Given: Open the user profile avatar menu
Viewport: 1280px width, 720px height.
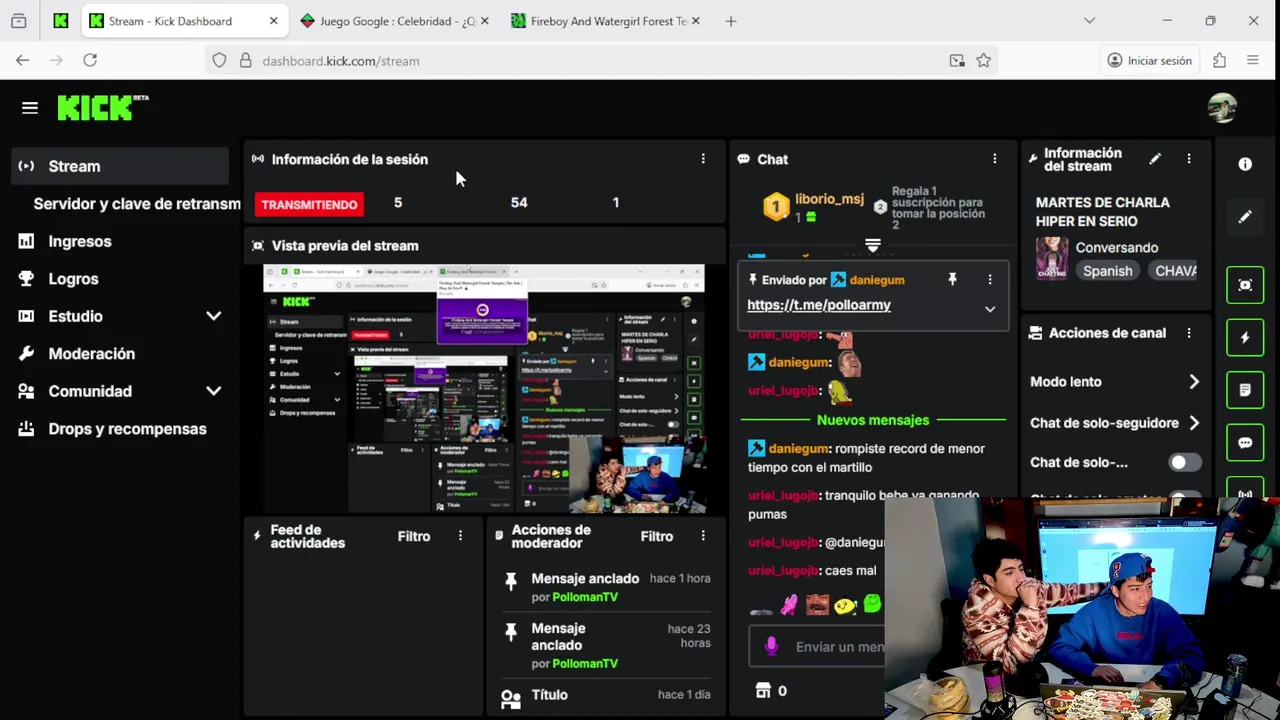Looking at the screenshot, I should tap(1222, 108).
